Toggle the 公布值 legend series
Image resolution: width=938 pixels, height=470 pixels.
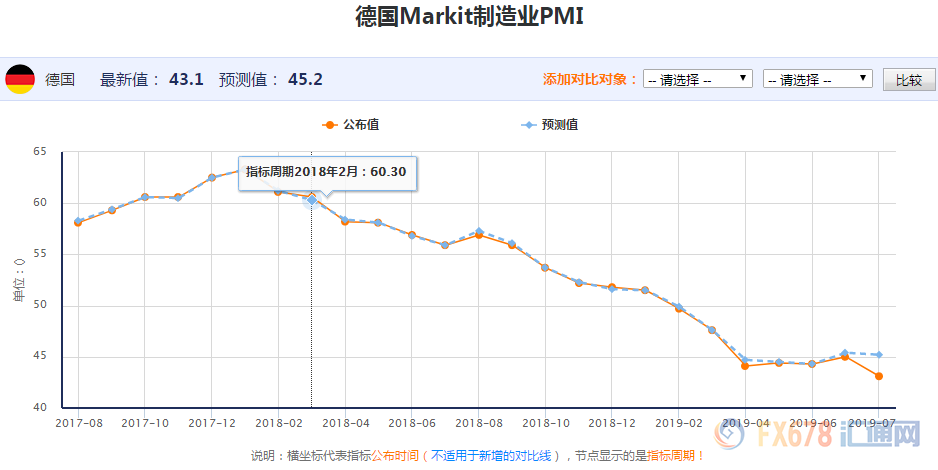(351, 124)
